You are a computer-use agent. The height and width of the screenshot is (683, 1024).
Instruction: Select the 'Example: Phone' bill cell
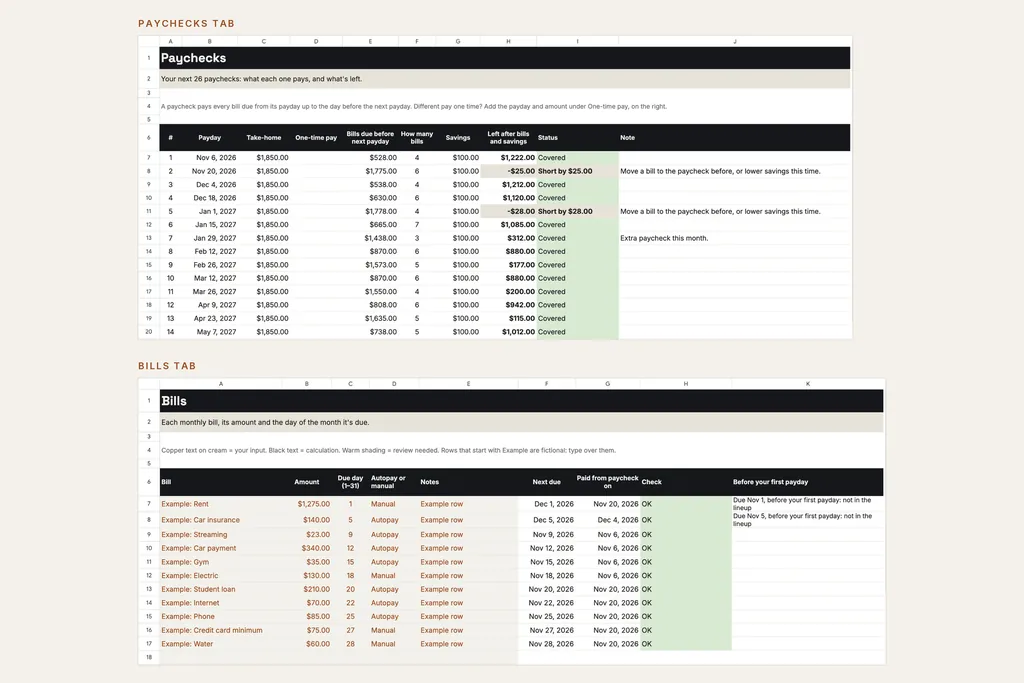coord(221,616)
